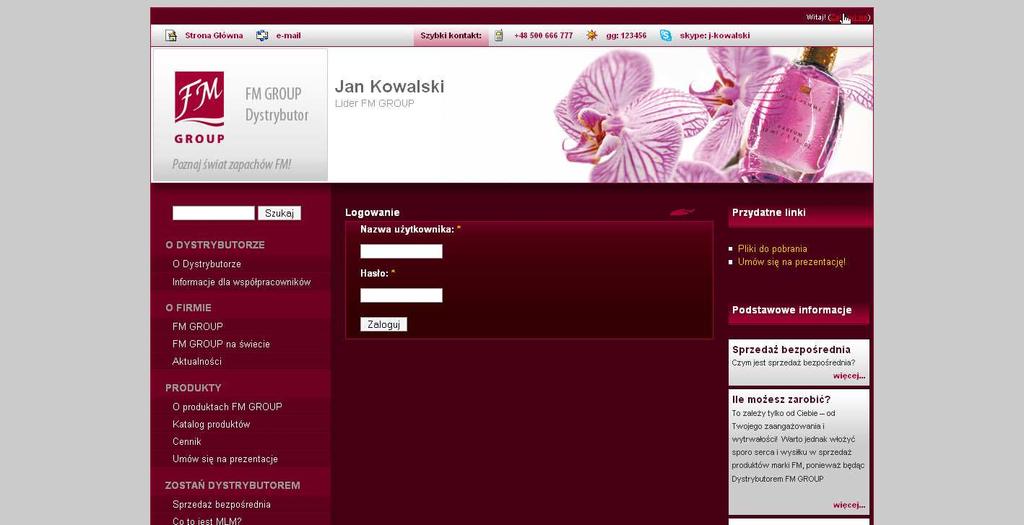Click Sprzedaż bezpośrednia box heading
The height and width of the screenshot is (525, 1024).
point(791,349)
